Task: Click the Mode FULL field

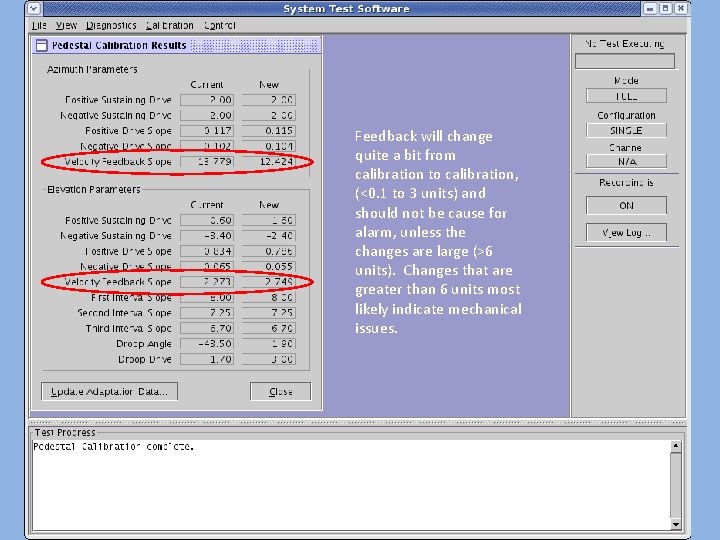Action: [x=626, y=96]
